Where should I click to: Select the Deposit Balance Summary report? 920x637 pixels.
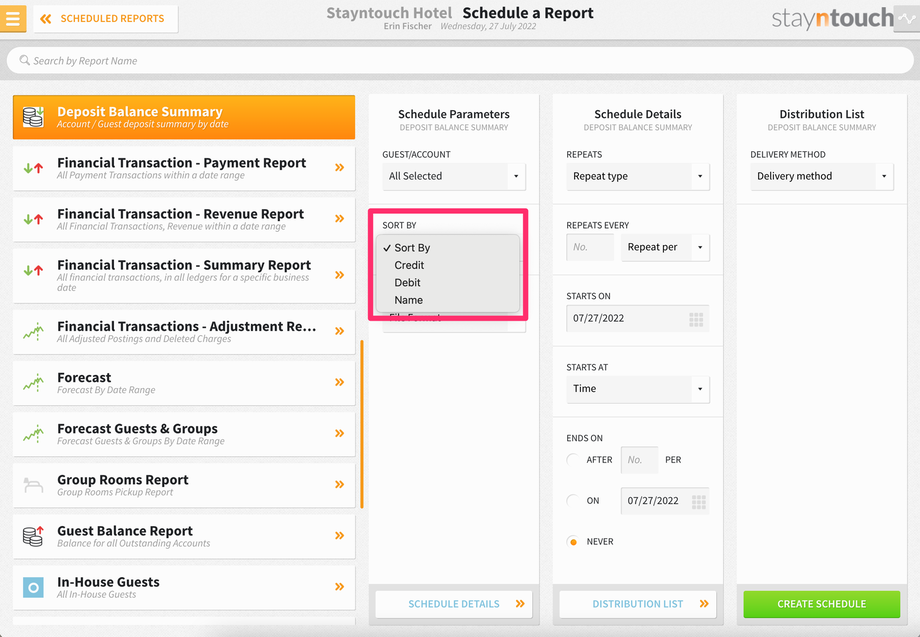point(184,117)
